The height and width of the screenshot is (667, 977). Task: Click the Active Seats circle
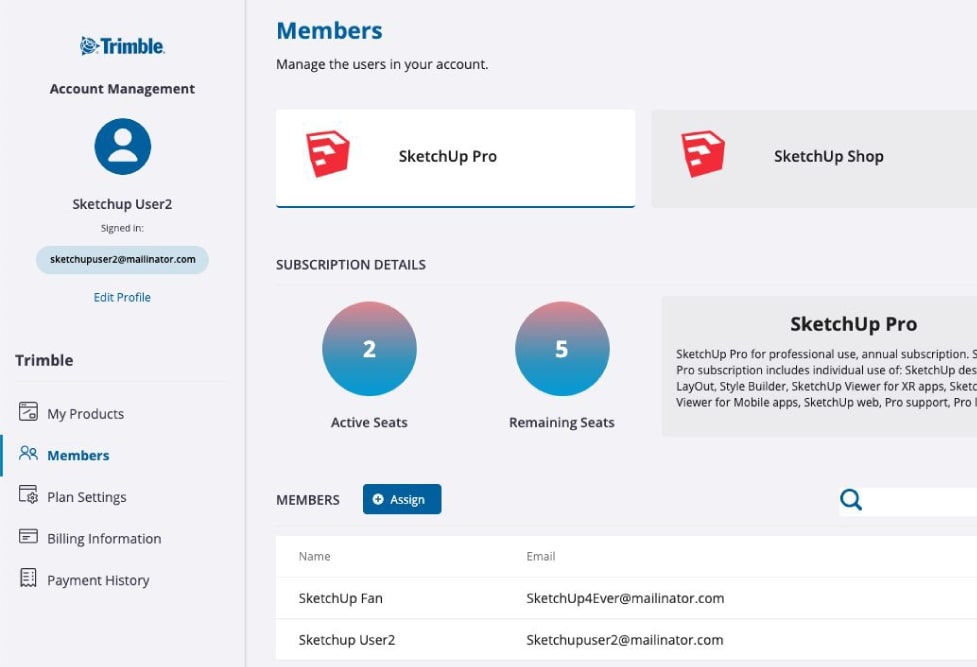coord(369,349)
